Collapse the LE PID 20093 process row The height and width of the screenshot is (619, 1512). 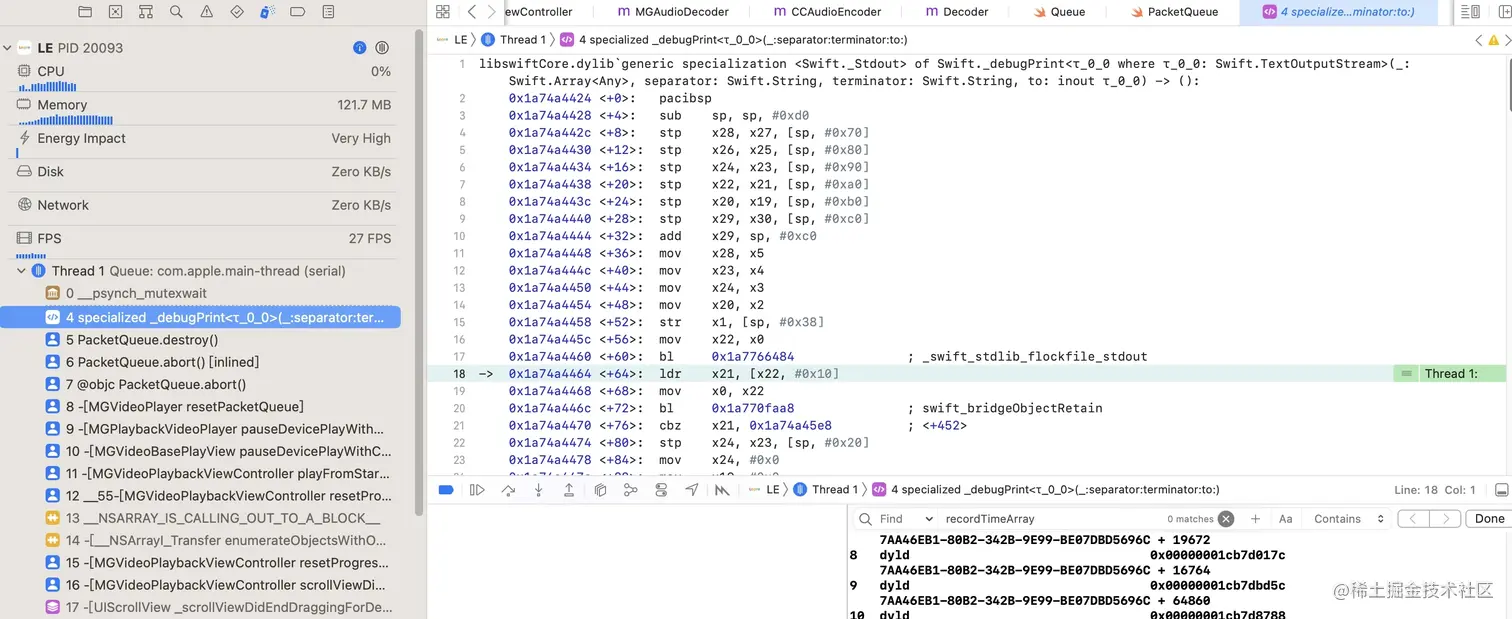pyautogui.click(x=7, y=48)
